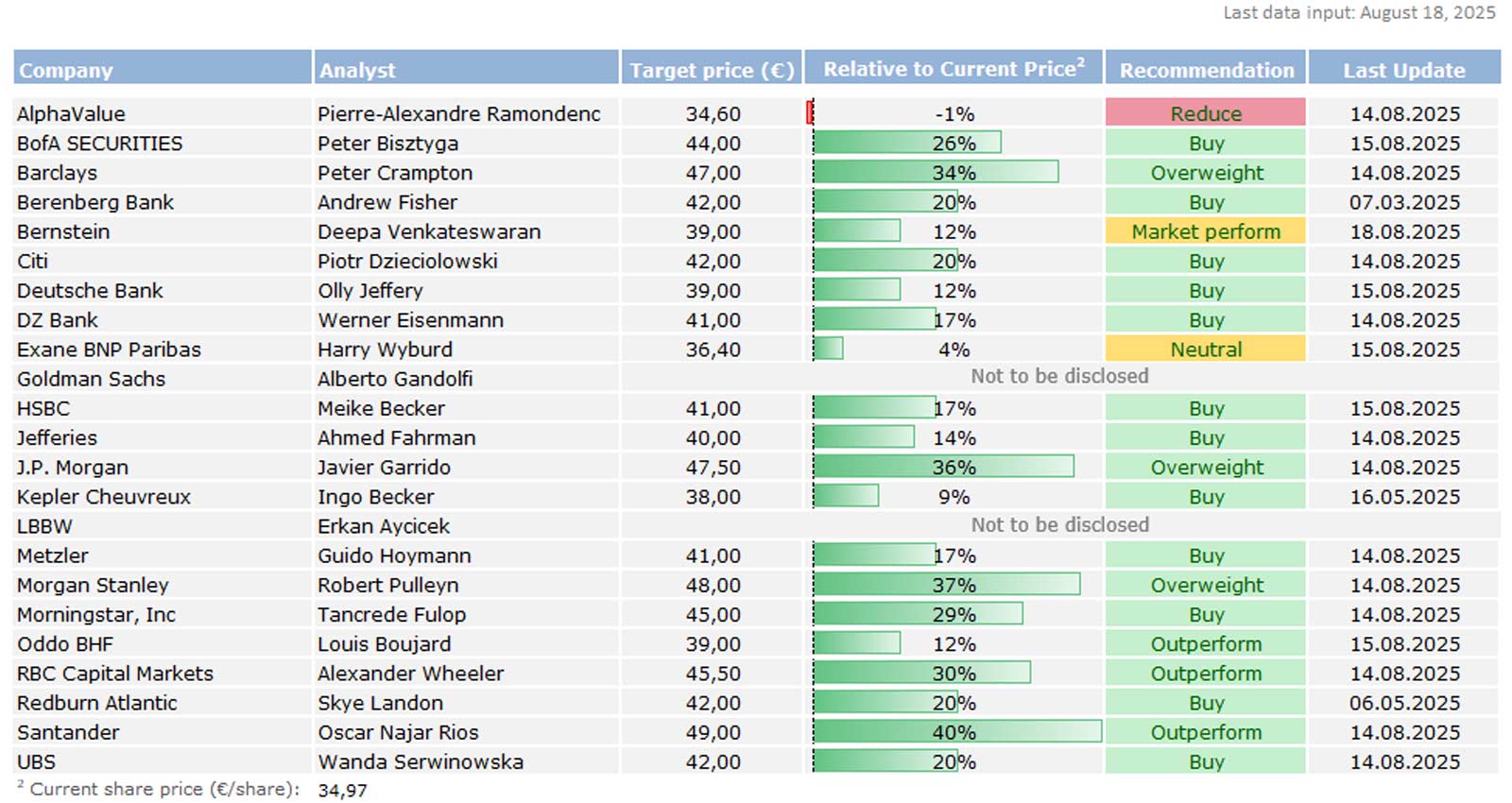Click the AlphaValue -1% red bar
Screen dimensions: 1512x803
pos(810,113)
